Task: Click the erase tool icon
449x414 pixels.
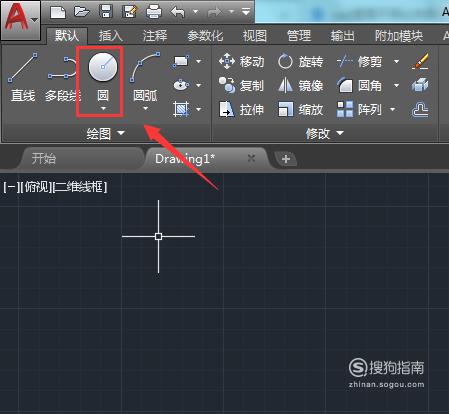Action: 420,61
